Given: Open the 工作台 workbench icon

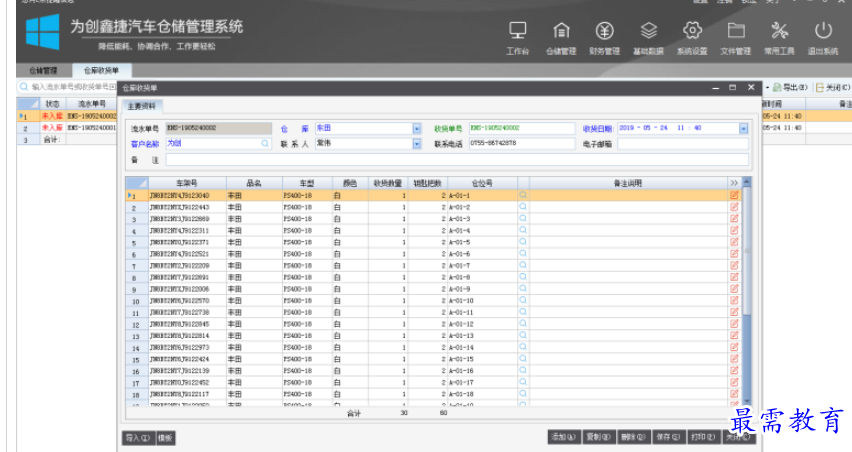Looking at the screenshot, I should [517, 37].
